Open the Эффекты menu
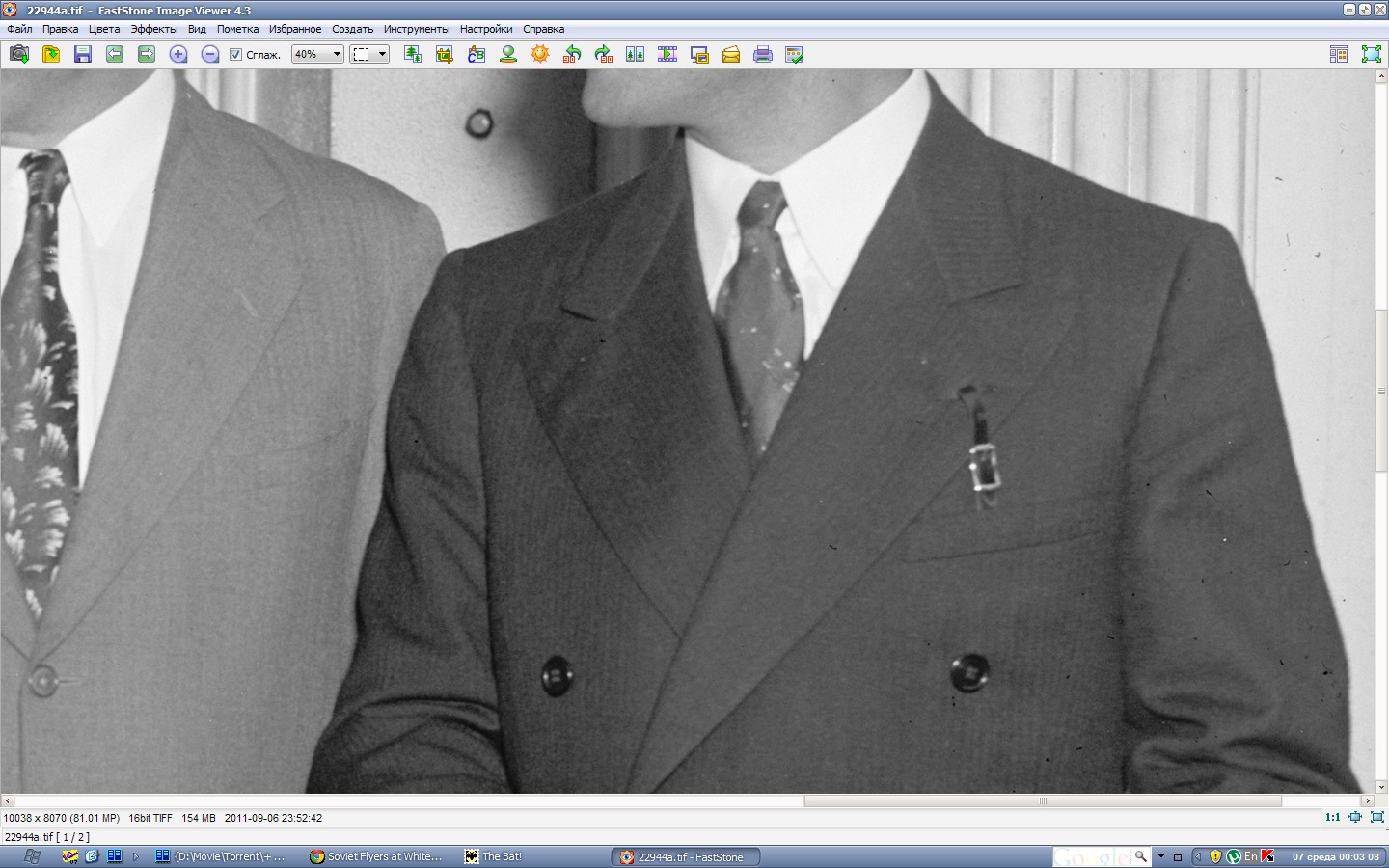This screenshot has width=1389, height=868. [x=154, y=29]
